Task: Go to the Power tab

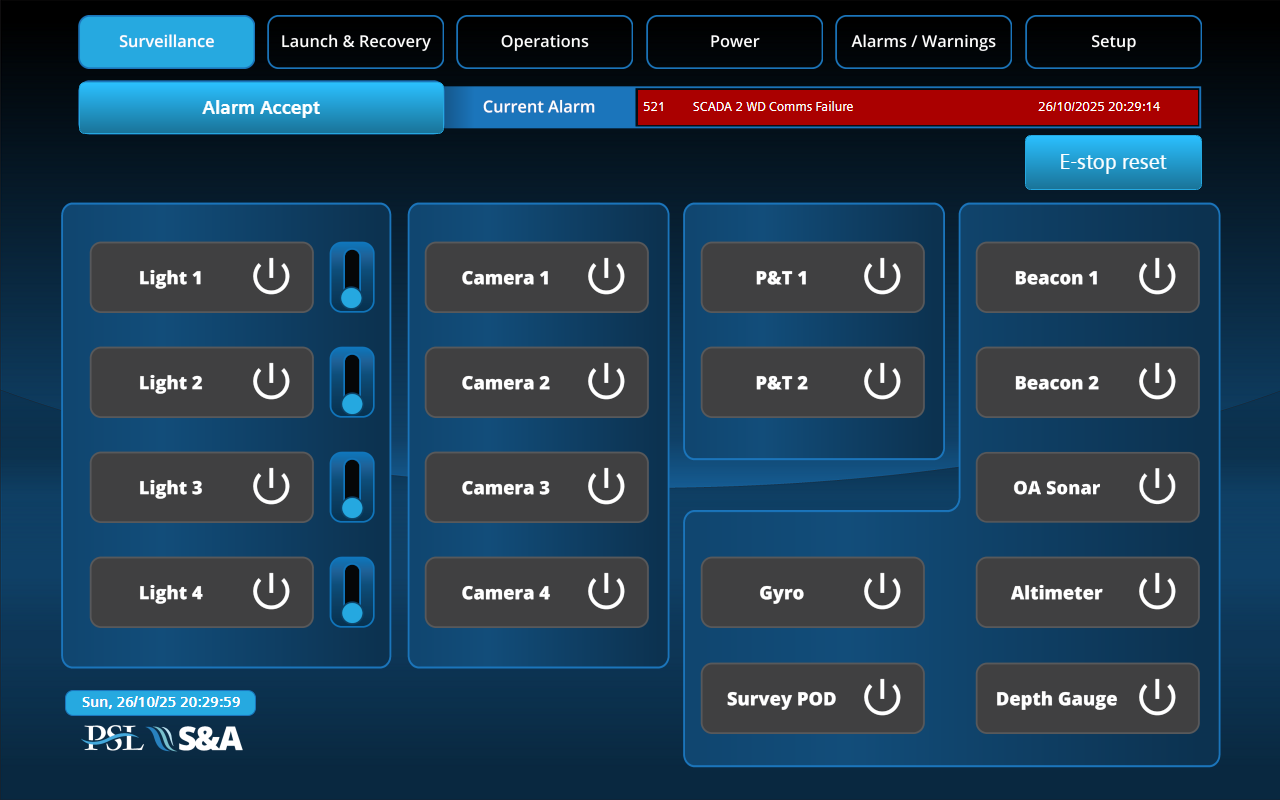Action: [x=734, y=42]
